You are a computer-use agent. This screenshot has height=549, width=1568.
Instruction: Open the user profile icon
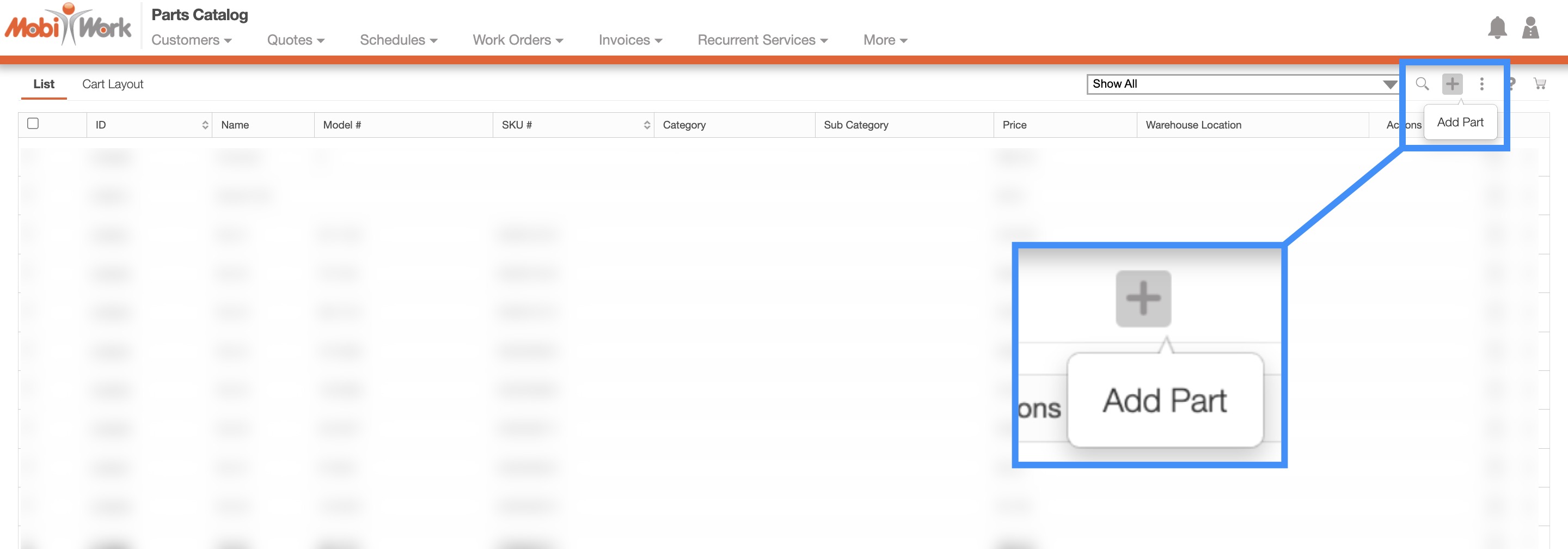coord(1530,28)
